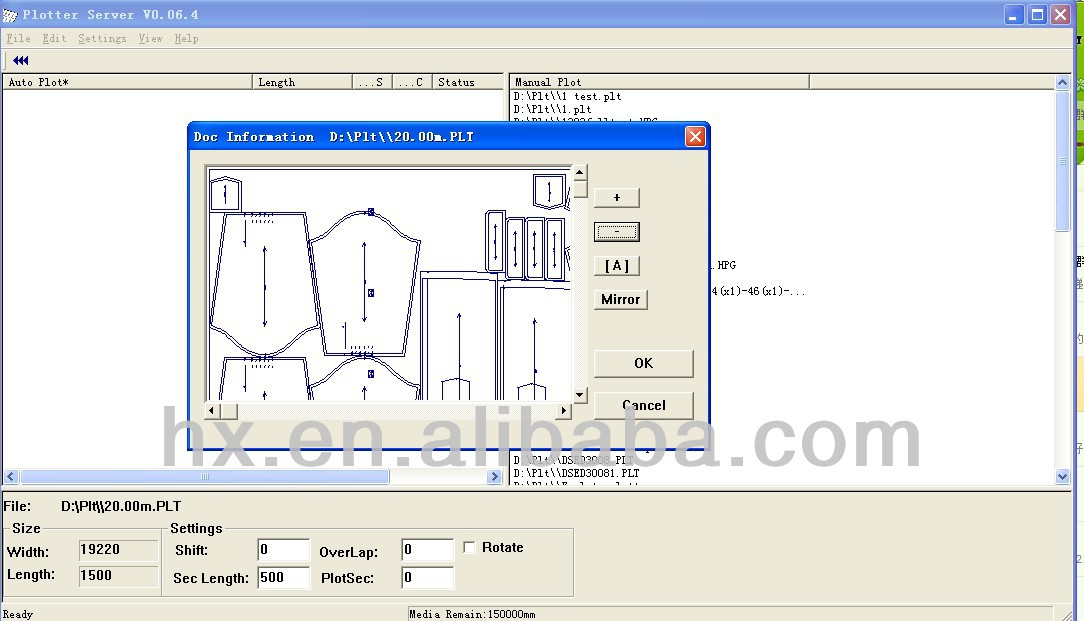Zoom in with the + button
Viewport: 1084px width, 621px height.
pos(617,198)
